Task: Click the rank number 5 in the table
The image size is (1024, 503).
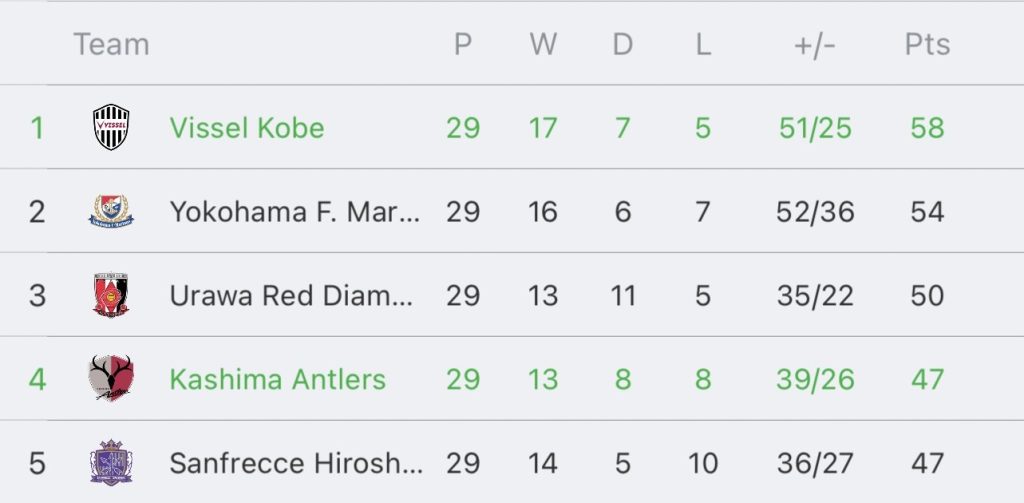Action: point(37,463)
